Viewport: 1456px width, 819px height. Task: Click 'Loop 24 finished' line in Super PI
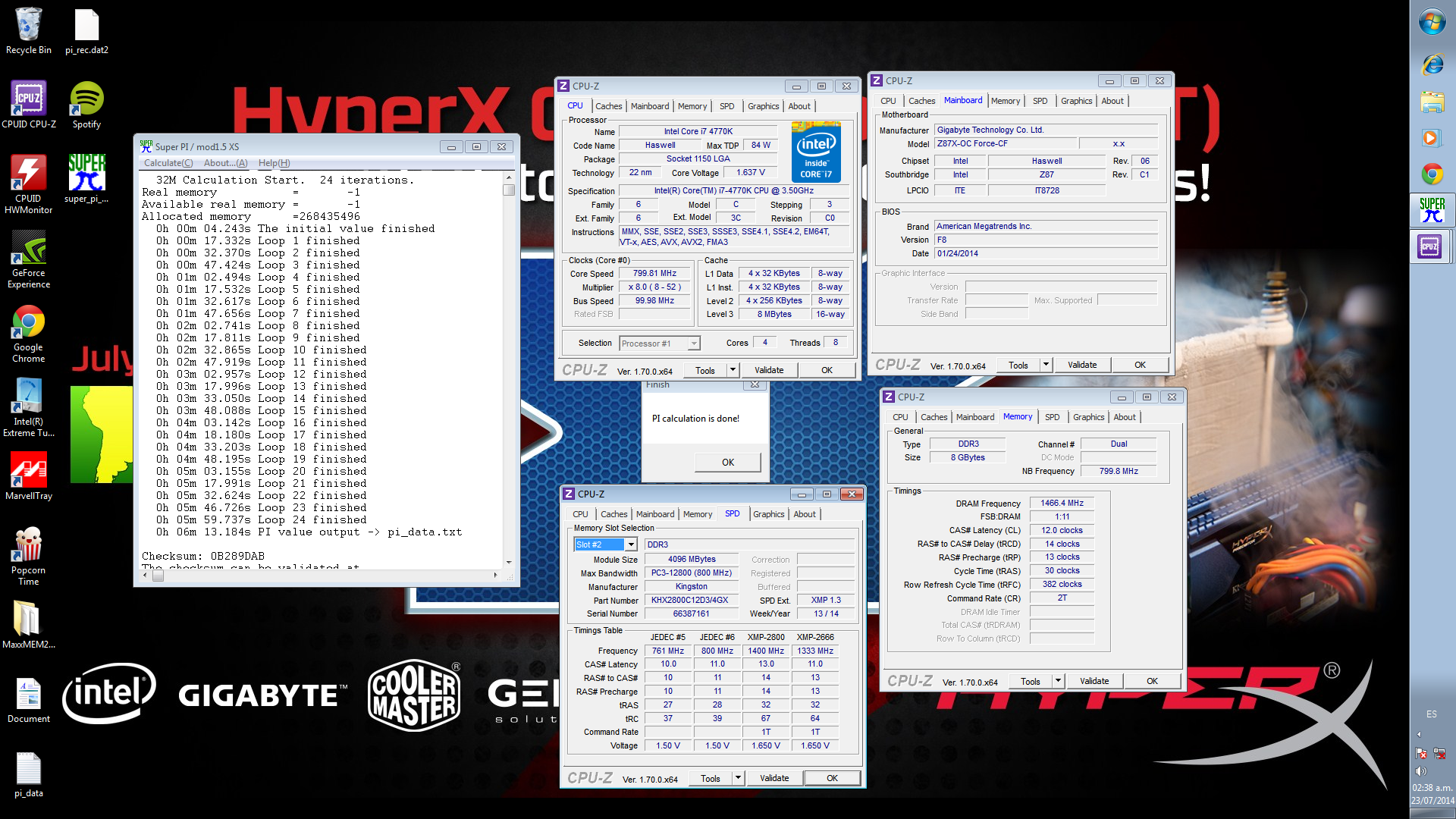click(x=261, y=519)
